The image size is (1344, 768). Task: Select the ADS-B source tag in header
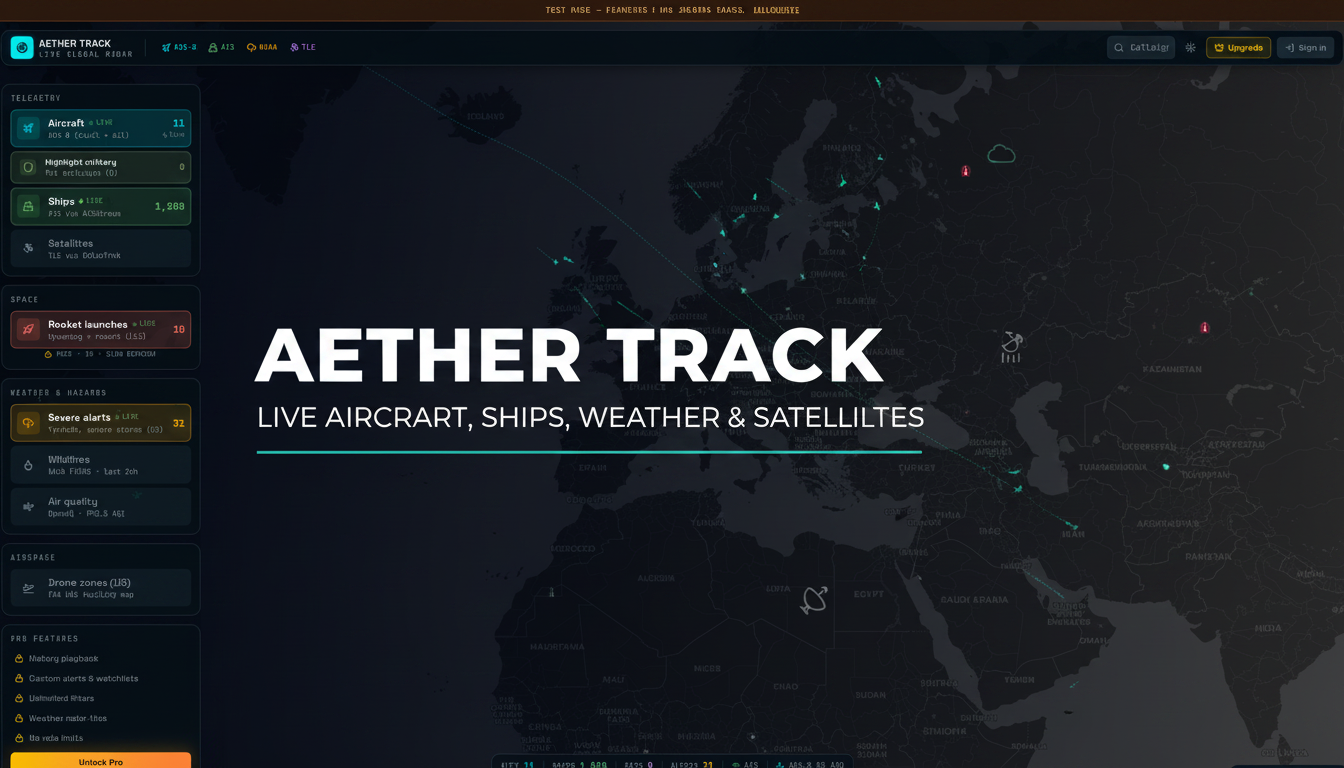pos(179,48)
